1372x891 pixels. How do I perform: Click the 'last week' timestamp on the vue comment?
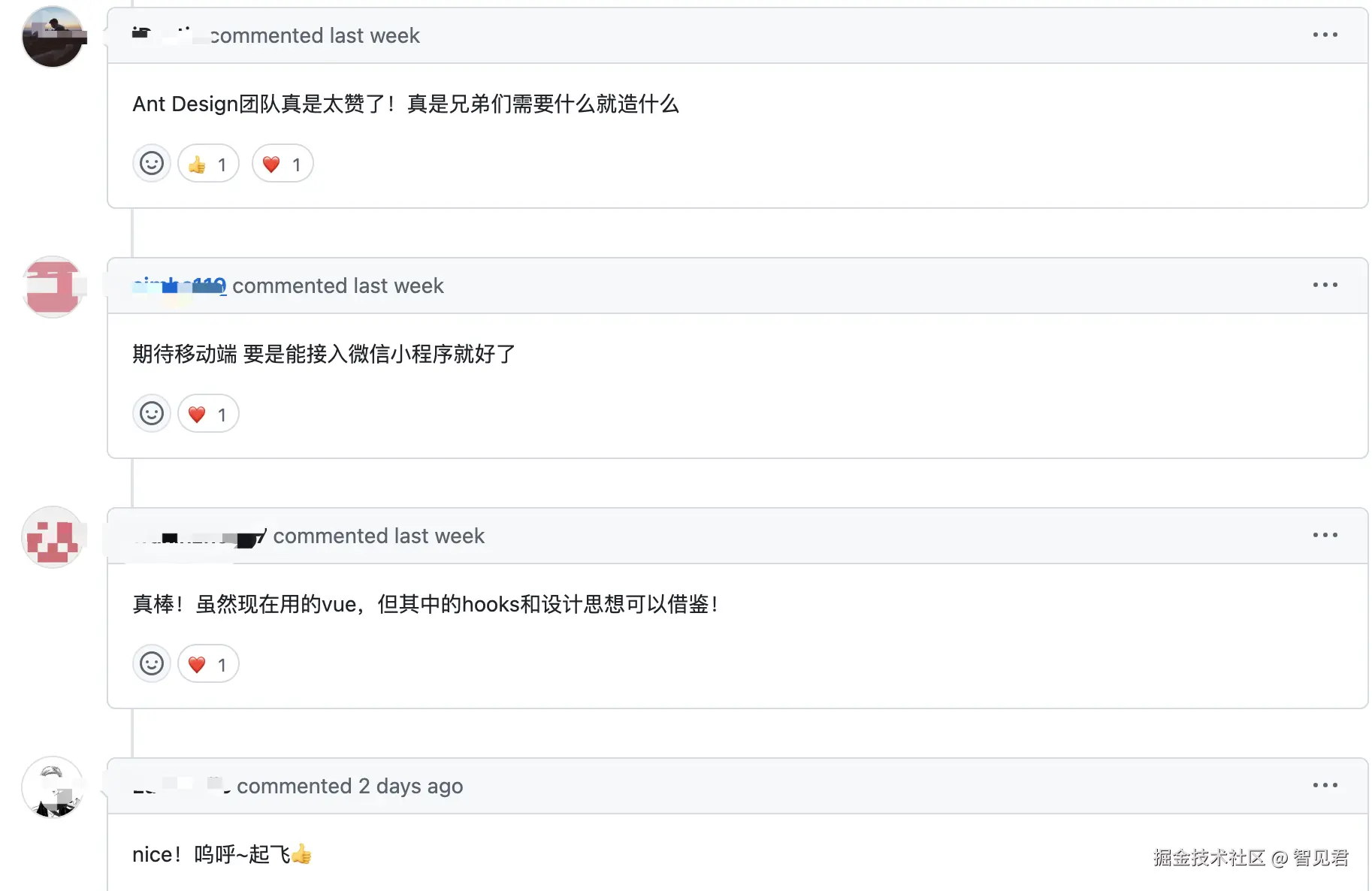point(439,536)
